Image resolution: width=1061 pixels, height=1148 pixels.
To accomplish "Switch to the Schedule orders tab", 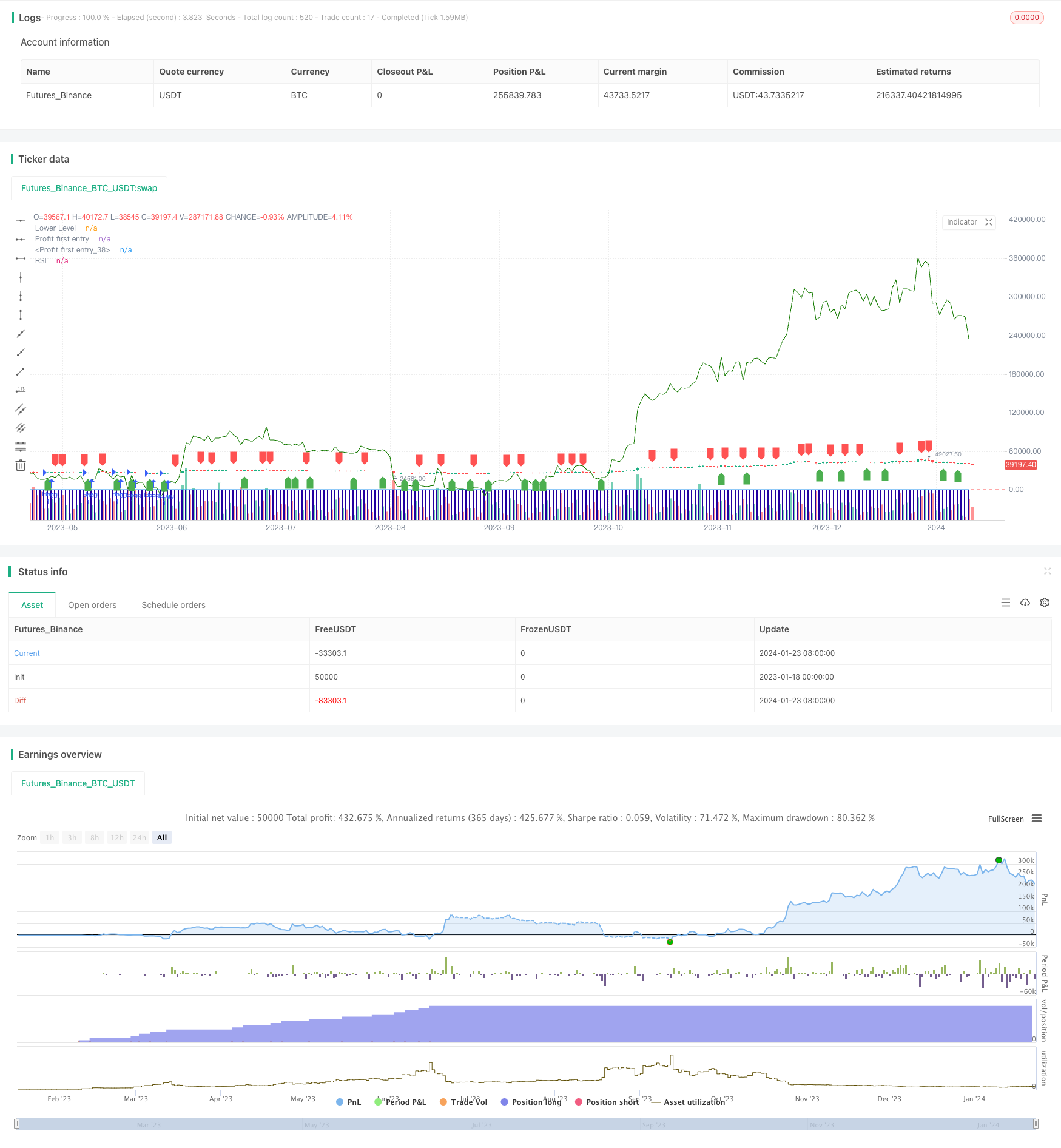I will pos(173,605).
